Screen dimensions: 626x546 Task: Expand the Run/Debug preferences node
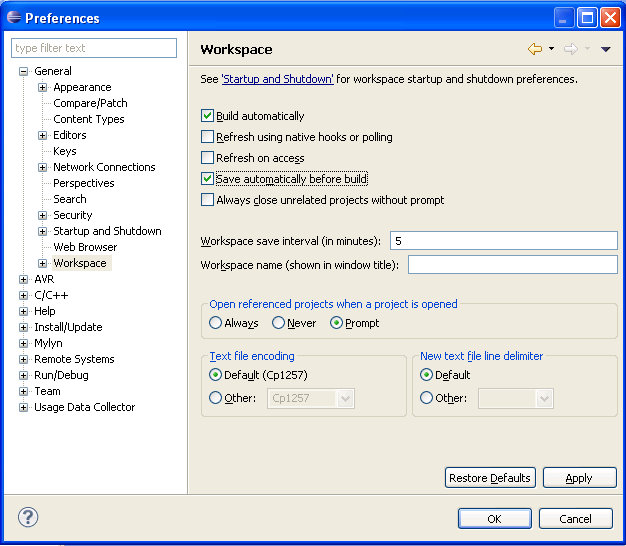pos(24,375)
